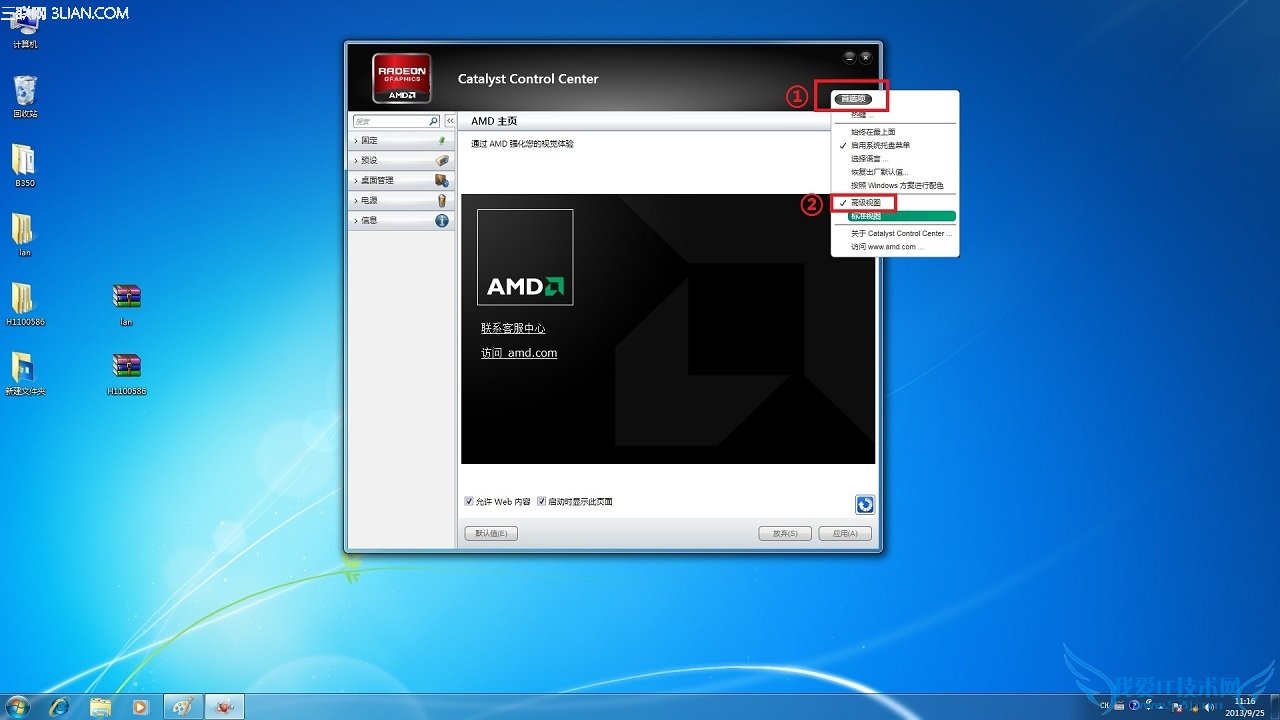The width and height of the screenshot is (1280, 720).
Task: Expand the 预设 section in sidebar
Action: [x=369, y=160]
